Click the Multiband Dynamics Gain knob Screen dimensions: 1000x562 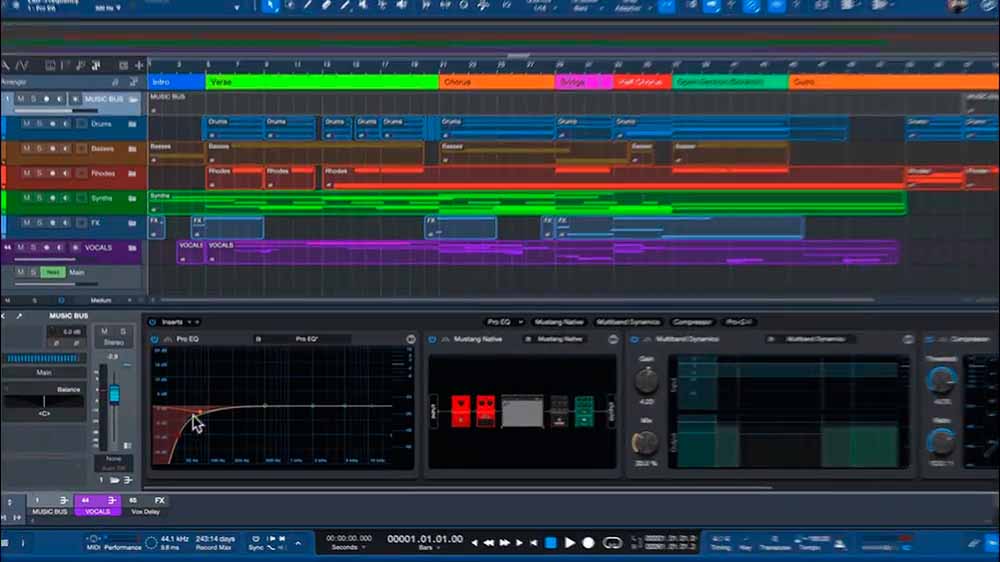(x=646, y=381)
